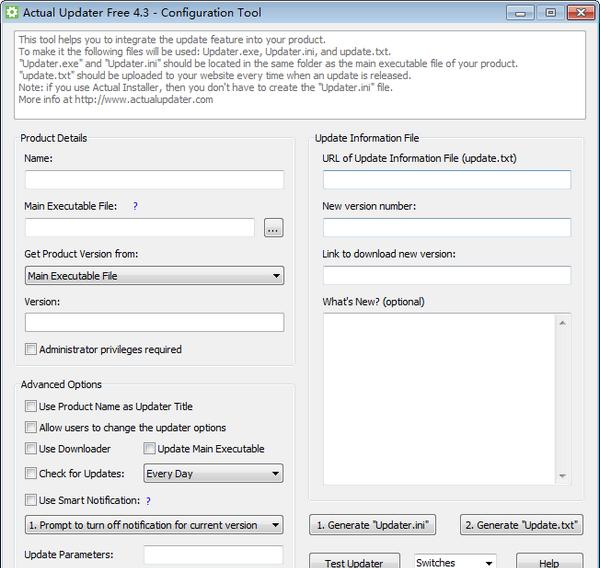Check the Use Downloader option
600x568 pixels.
[31, 449]
